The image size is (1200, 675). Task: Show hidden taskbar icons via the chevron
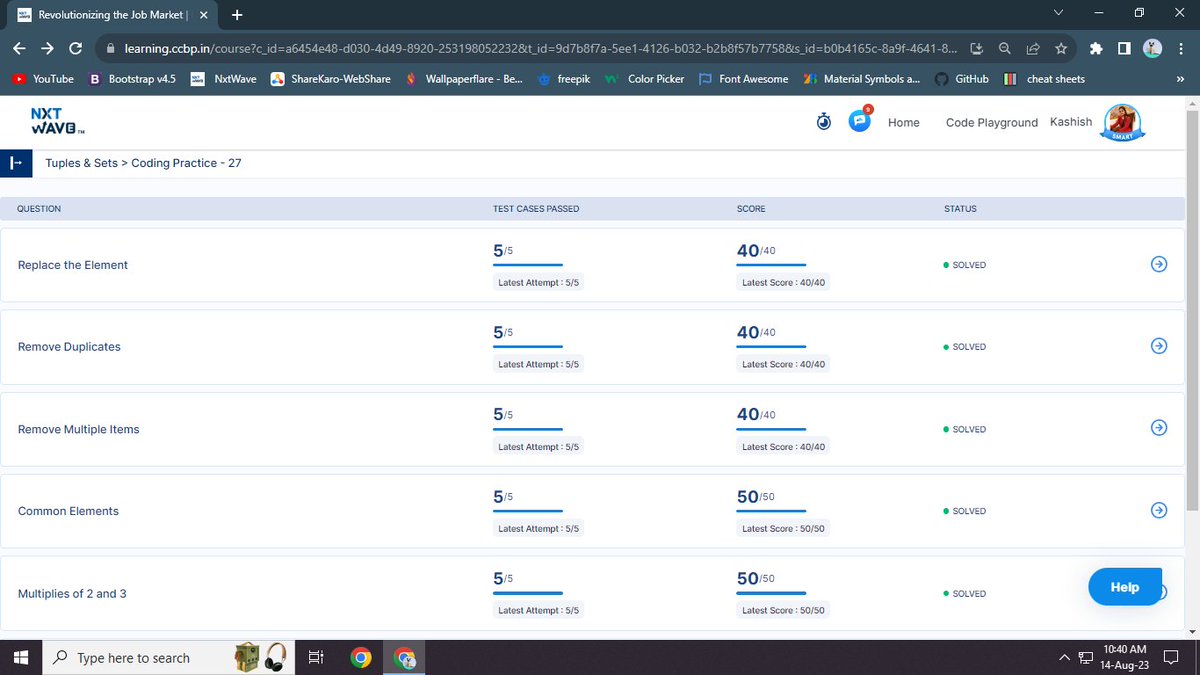point(1064,658)
